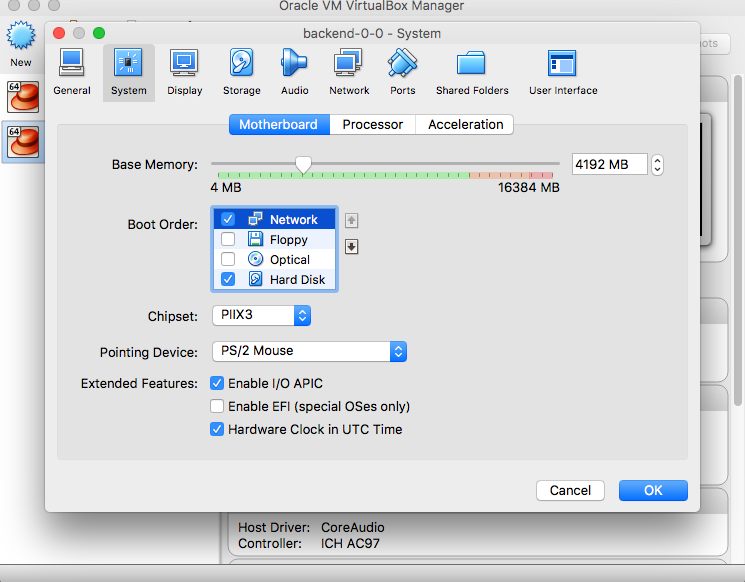Open Shared Folders settings
Viewport: 745px width, 582px height.
coord(472,72)
